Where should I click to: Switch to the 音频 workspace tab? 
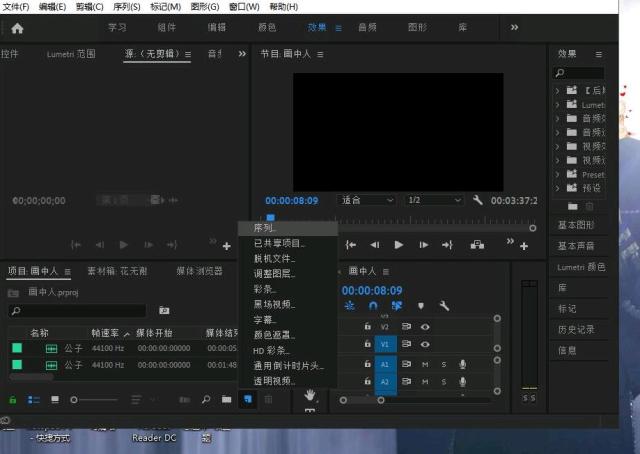[367, 27]
